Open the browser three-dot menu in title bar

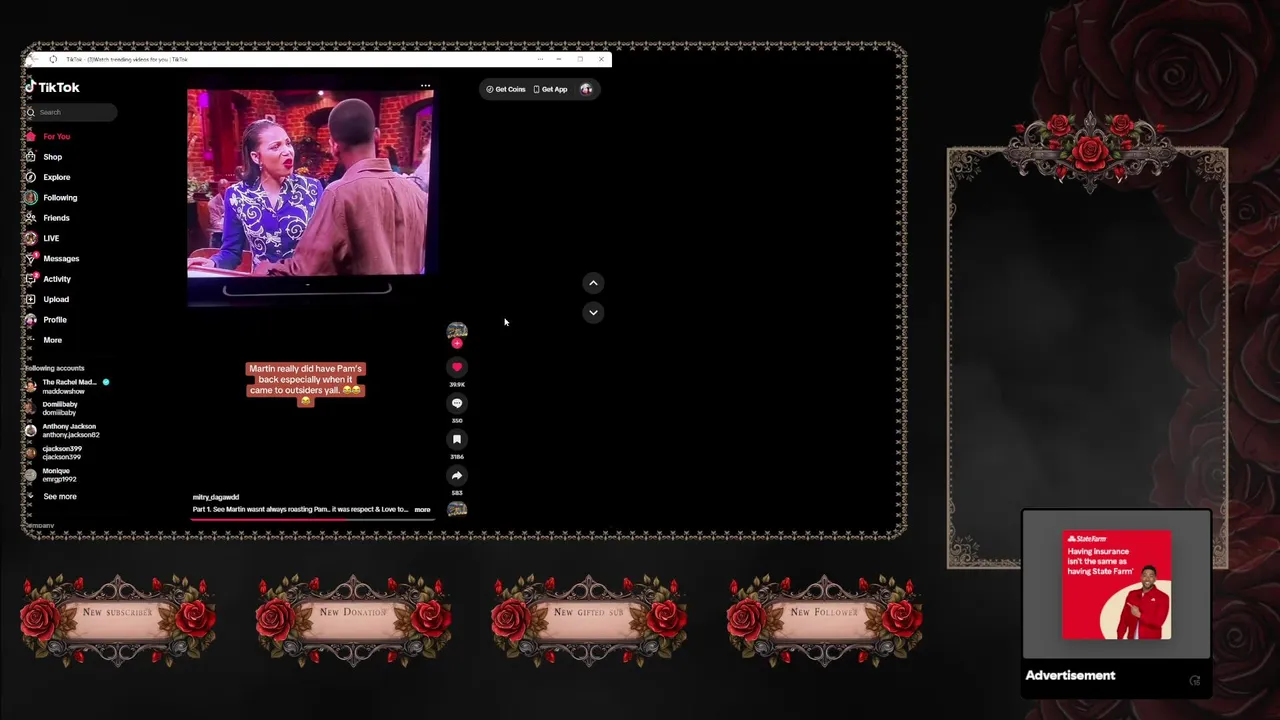pos(540,59)
